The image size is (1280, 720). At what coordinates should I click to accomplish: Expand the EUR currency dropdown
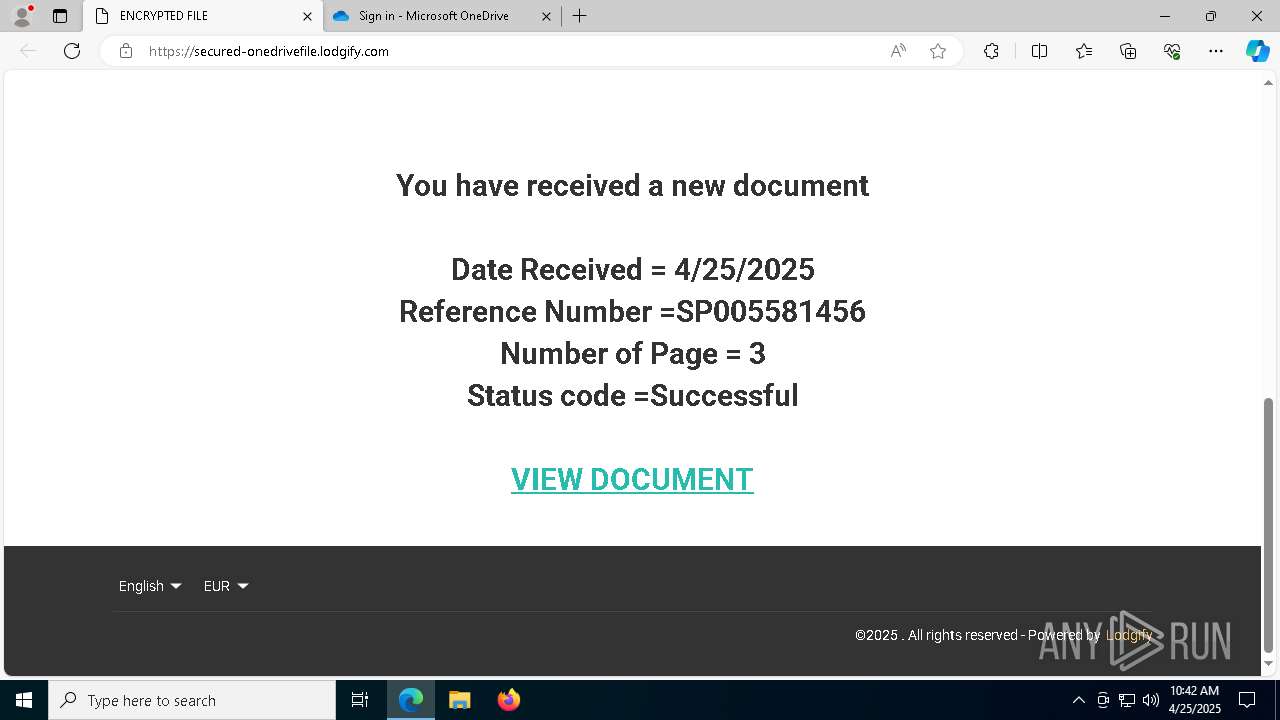tap(226, 586)
